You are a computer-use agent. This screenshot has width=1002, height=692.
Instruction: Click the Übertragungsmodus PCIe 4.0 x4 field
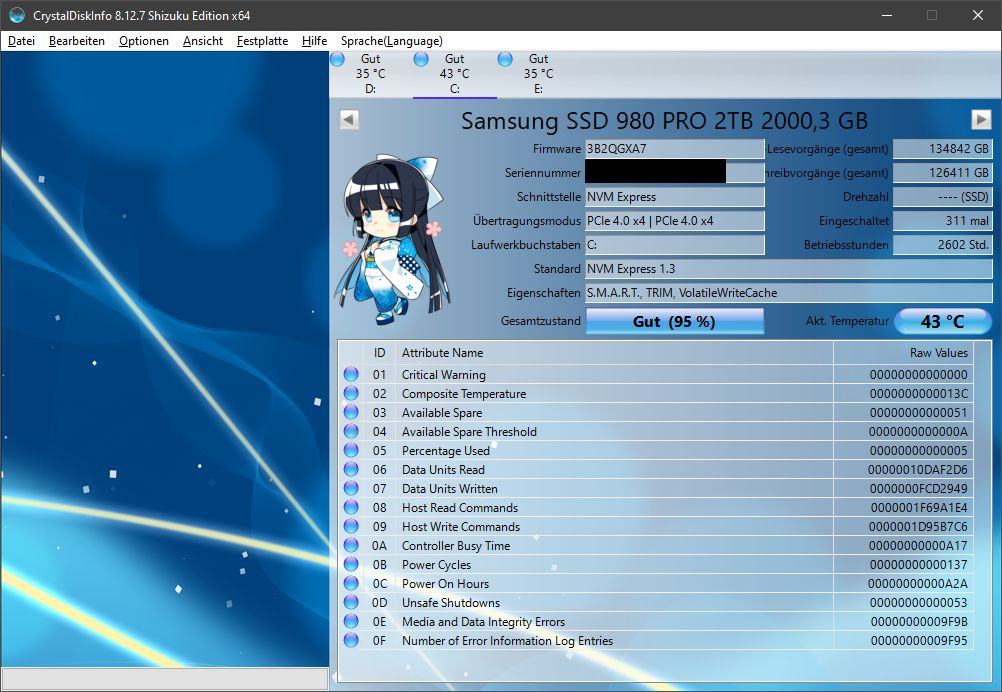[x=674, y=221]
